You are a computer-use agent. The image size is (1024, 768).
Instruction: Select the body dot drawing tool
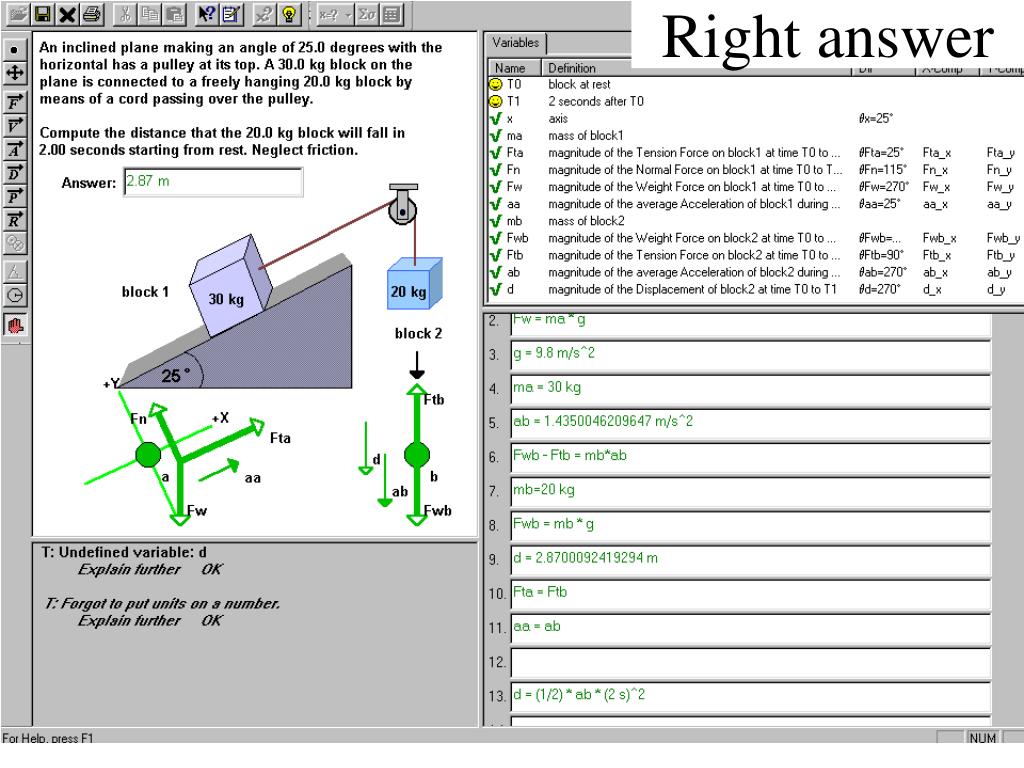(x=14, y=50)
